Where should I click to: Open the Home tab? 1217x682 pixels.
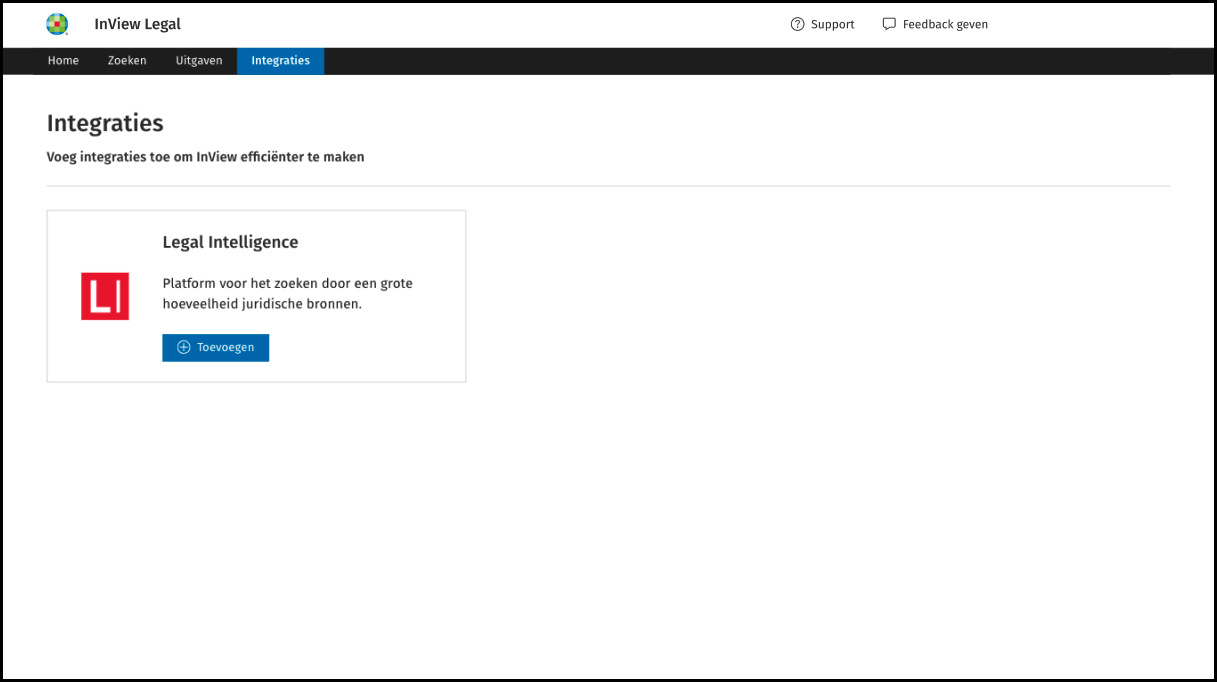pos(63,61)
